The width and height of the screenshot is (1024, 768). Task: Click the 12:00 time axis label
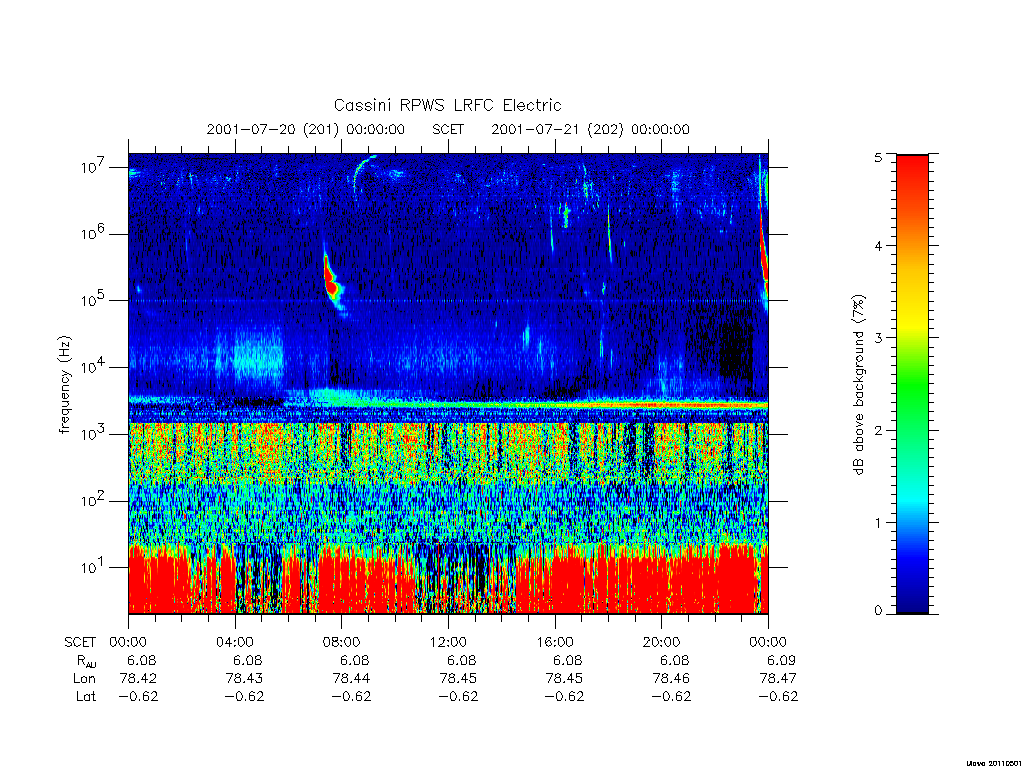[448, 642]
